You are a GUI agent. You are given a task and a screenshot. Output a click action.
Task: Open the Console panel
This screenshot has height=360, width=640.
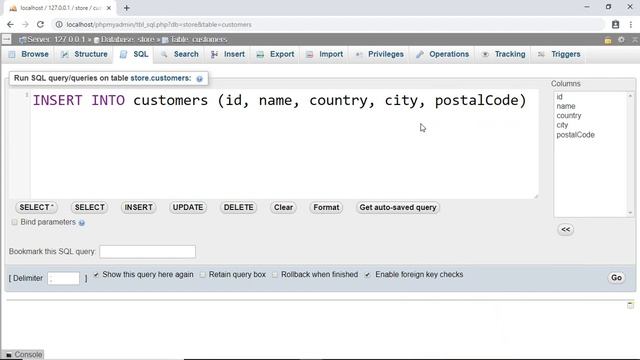[x=24, y=355]
